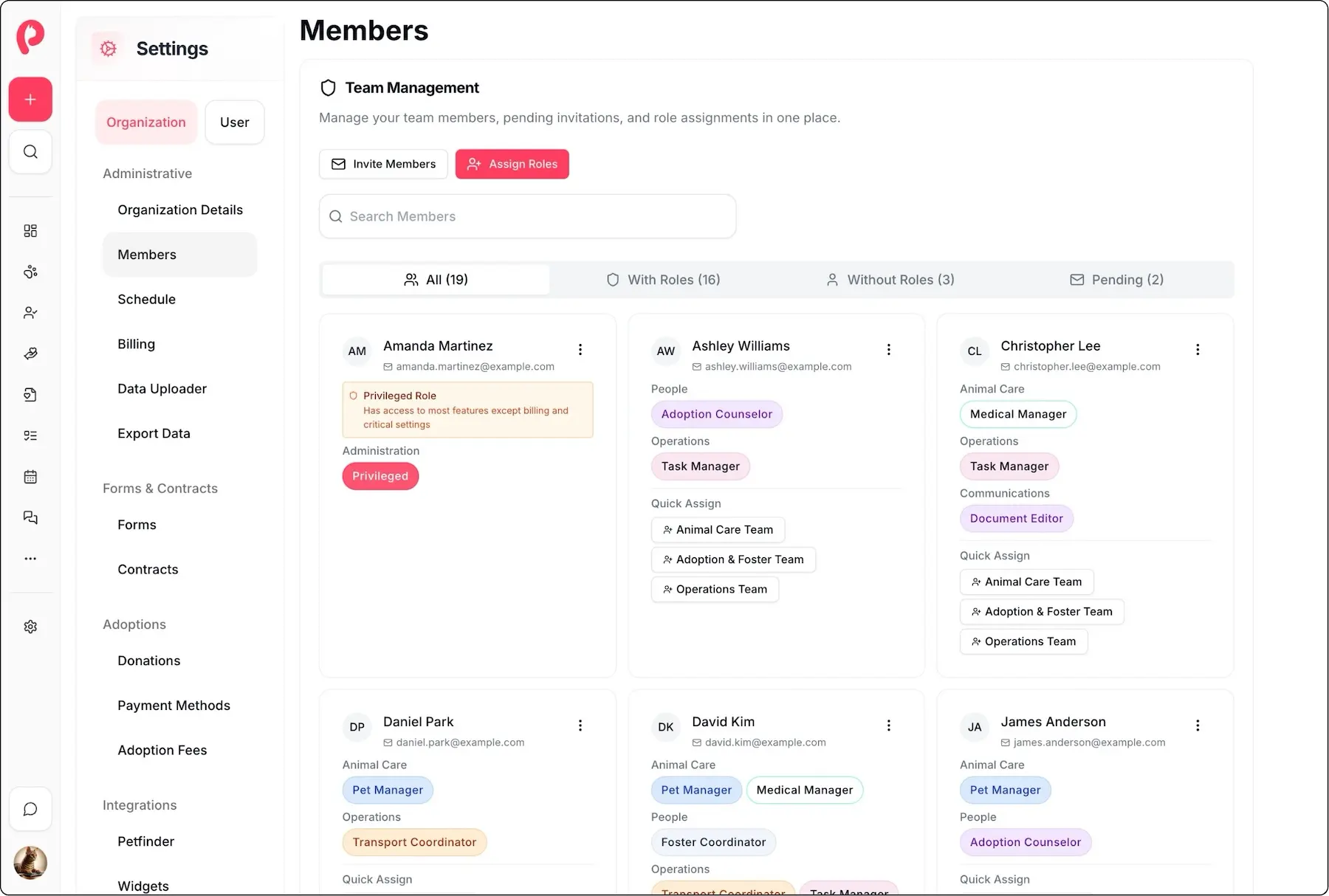
Task: Open the people icon in the sidebar
Action: (30, 312)
